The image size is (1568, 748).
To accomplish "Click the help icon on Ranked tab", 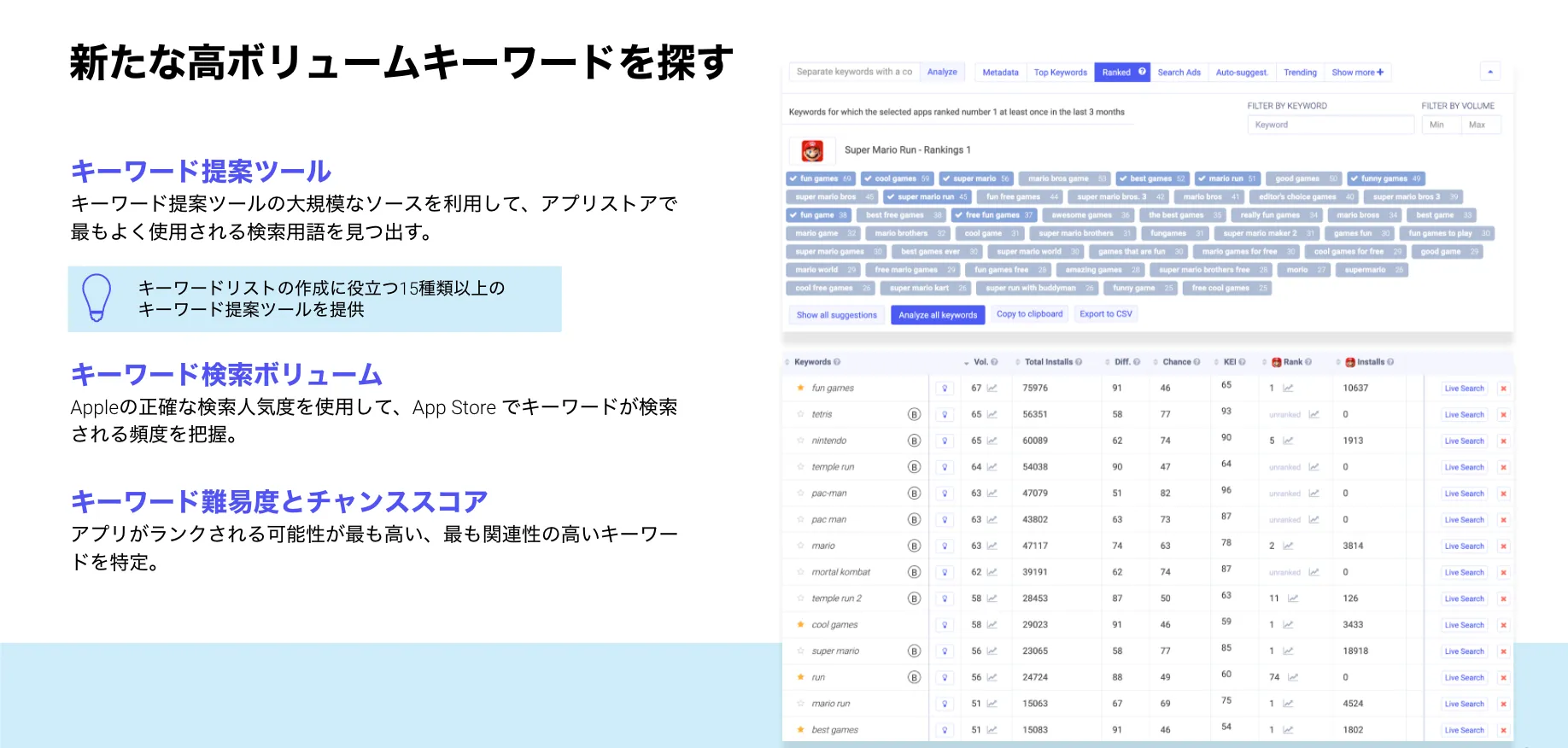I will tap(1142, 72).
